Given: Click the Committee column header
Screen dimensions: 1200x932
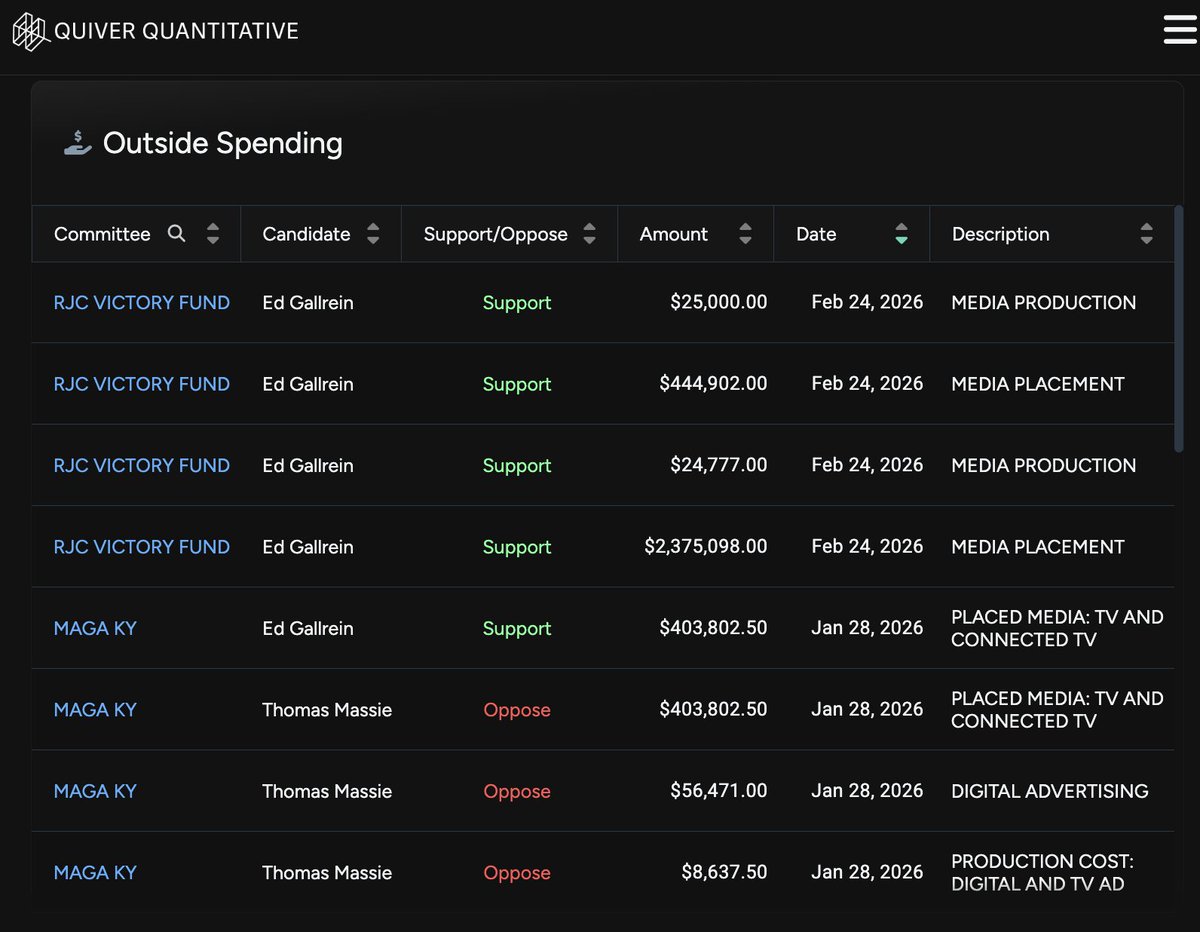Looking at the screenshot, I should click(136, 234).
